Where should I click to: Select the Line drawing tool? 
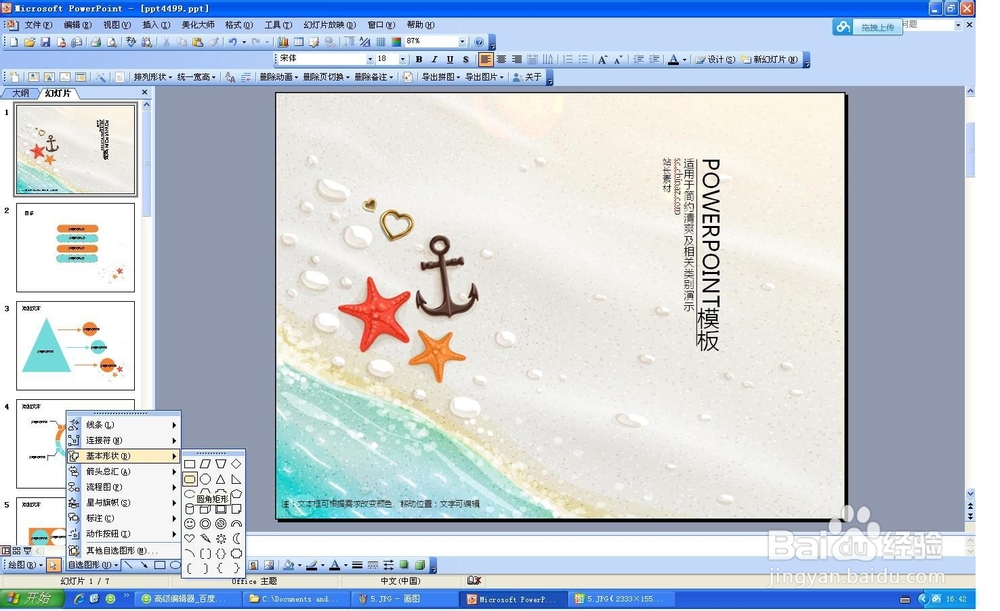(x=128, y=565)
